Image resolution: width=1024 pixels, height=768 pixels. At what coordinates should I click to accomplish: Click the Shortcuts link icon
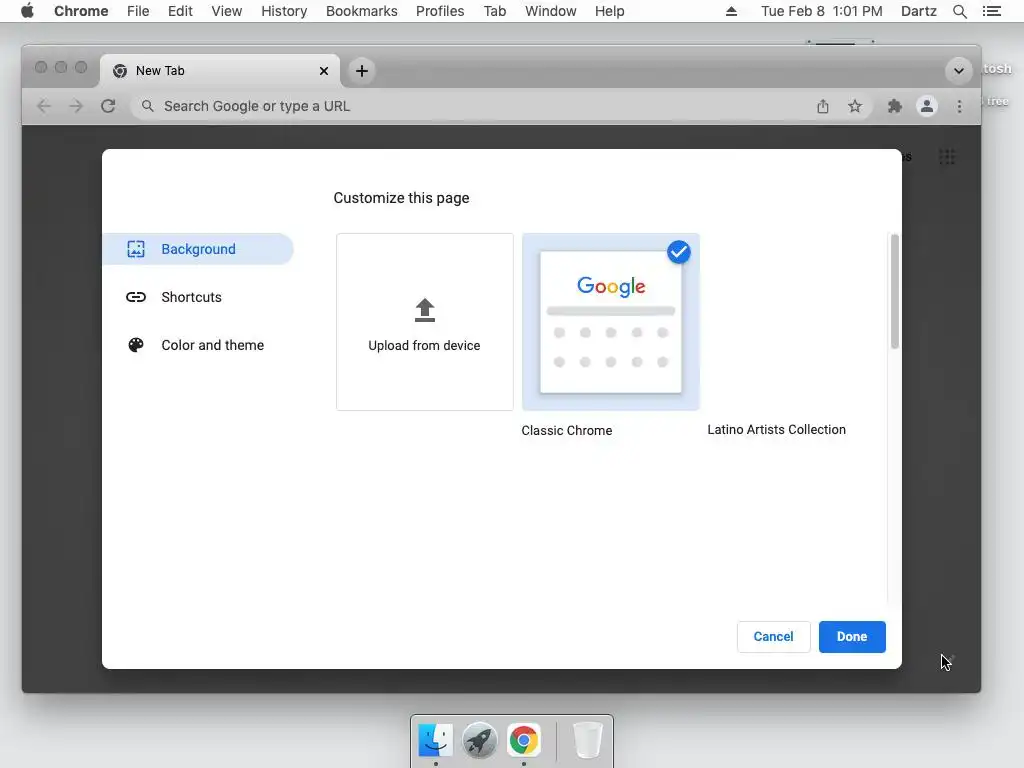coord(136,297)
